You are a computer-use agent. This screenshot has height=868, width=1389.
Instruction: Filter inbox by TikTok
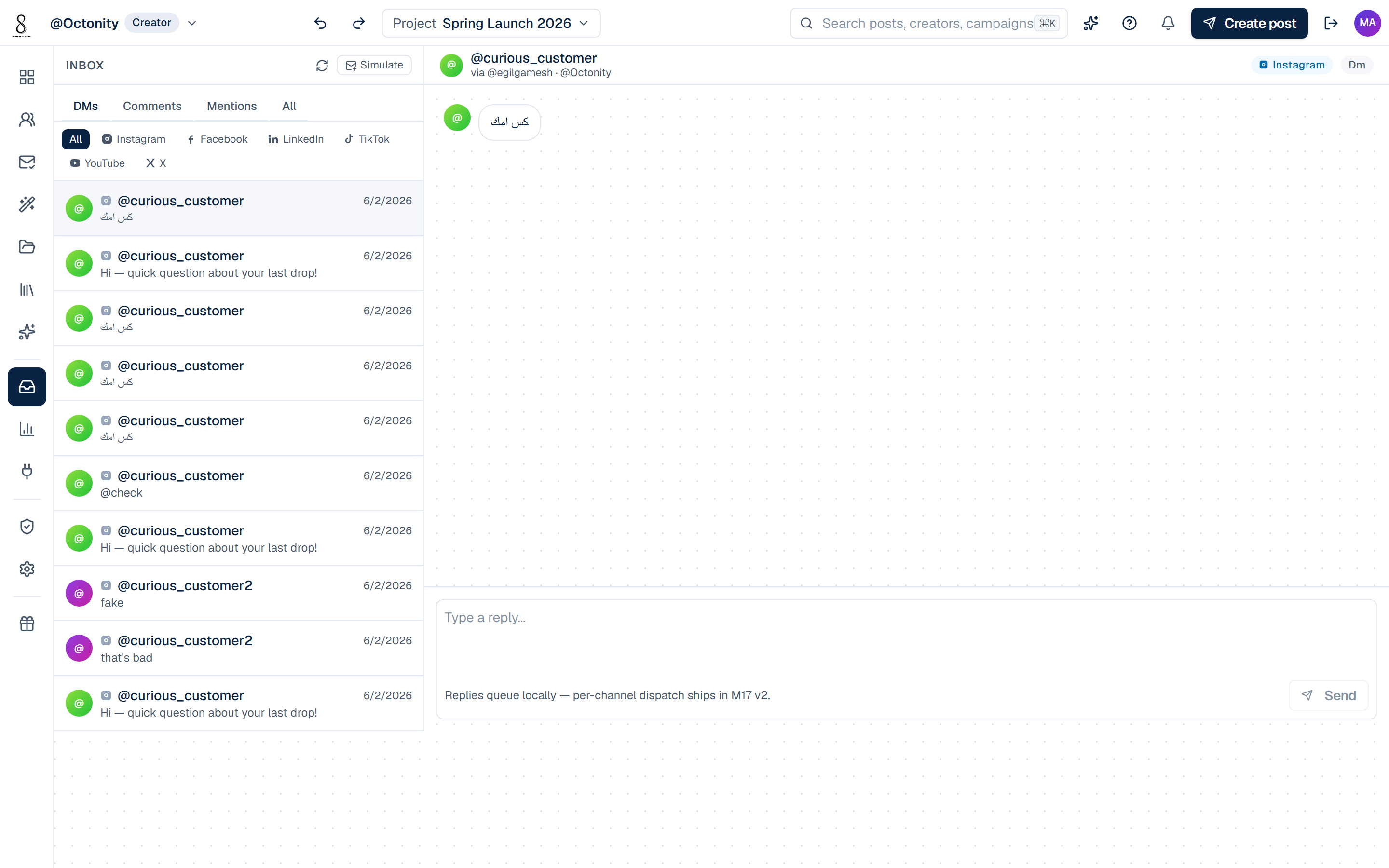click(367, 139)
